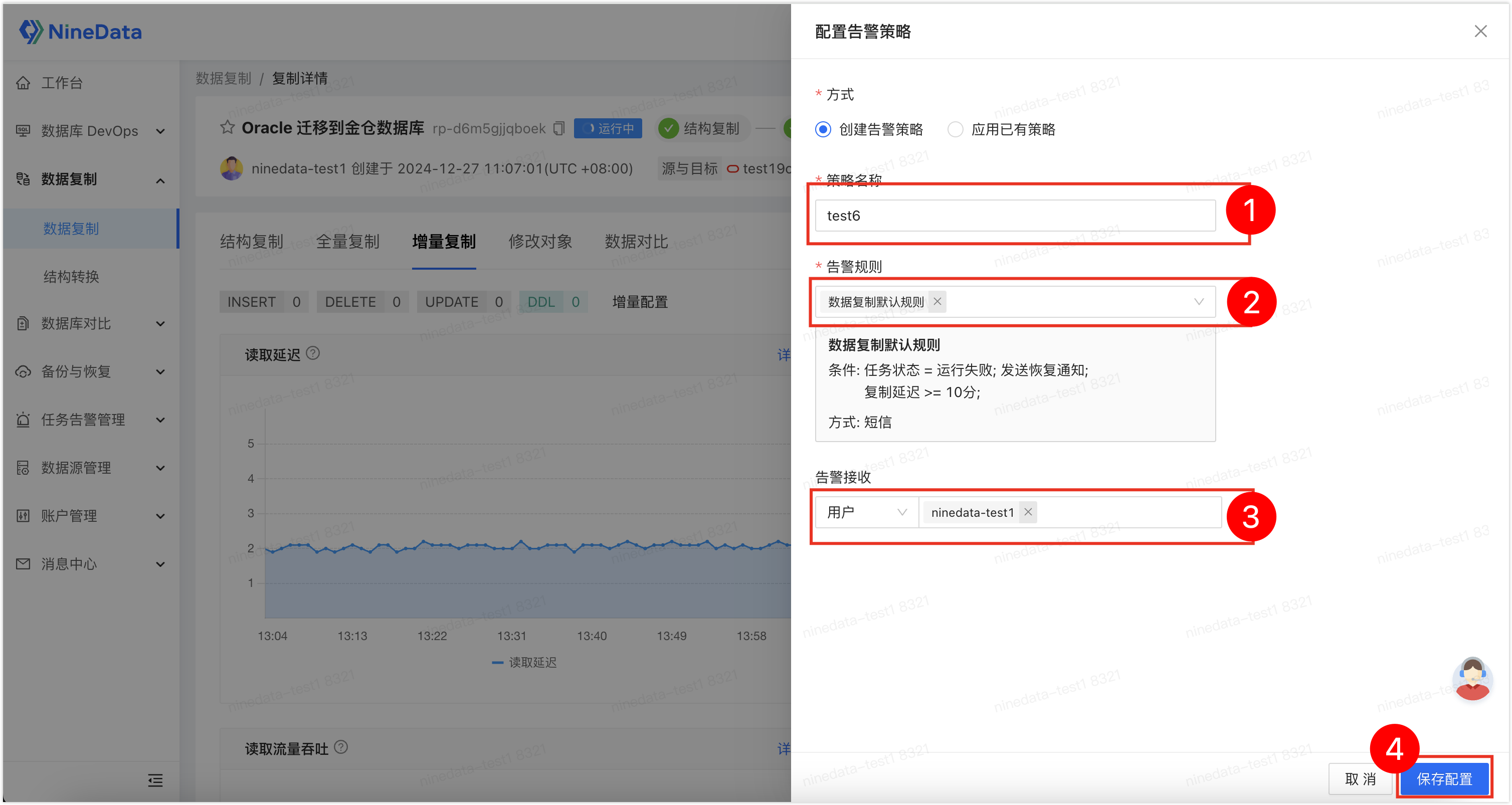
Task: Click the DDL 0 counter
Action: coord(553,302)
